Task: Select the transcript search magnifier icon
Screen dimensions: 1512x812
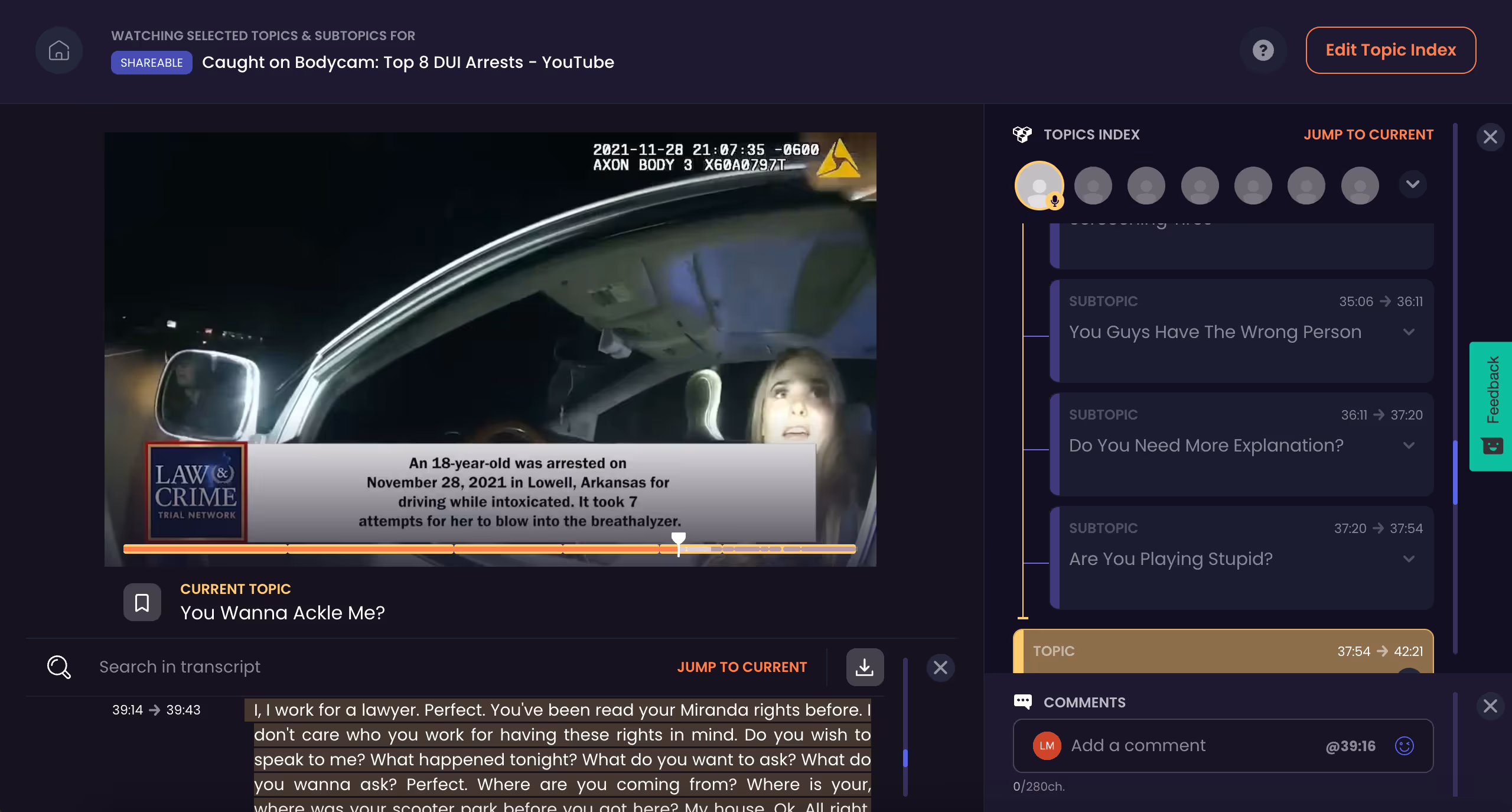Action: pyautogui.click(x=58, y=667)
